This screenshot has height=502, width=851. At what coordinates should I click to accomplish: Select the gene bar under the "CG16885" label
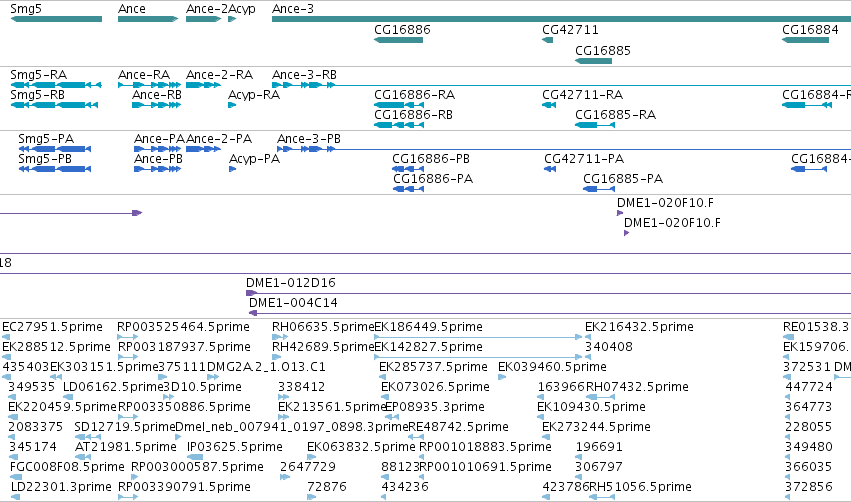point(594,61)
